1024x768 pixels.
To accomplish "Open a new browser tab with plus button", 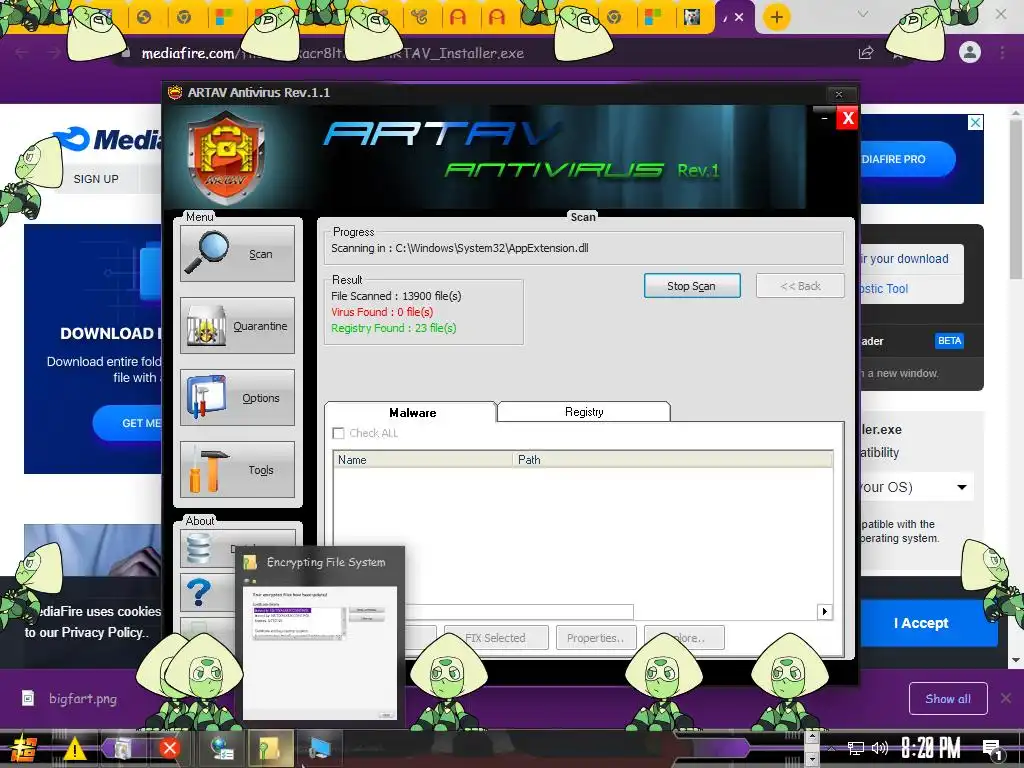I will [x=776, y=17].
